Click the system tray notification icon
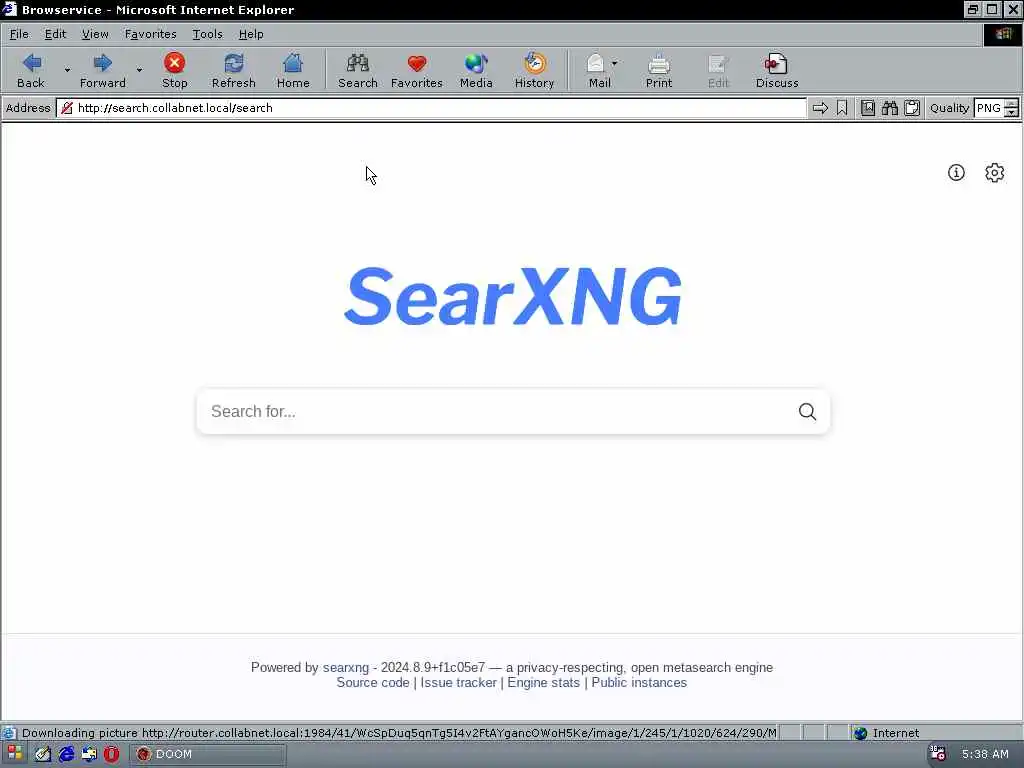Viewport: 1024px width, 768px height. 938,754
